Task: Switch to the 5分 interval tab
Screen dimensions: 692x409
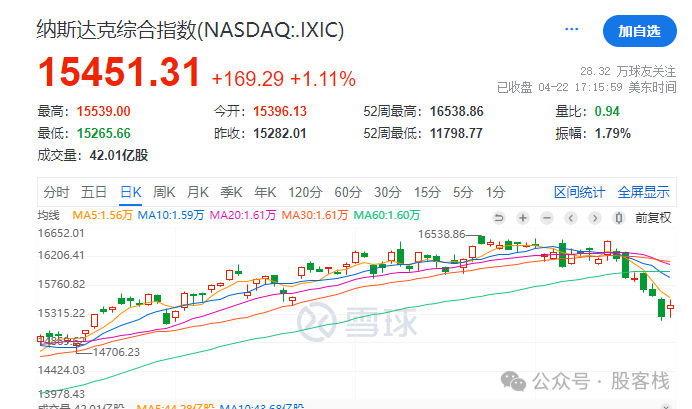Action: click(463, 192)
